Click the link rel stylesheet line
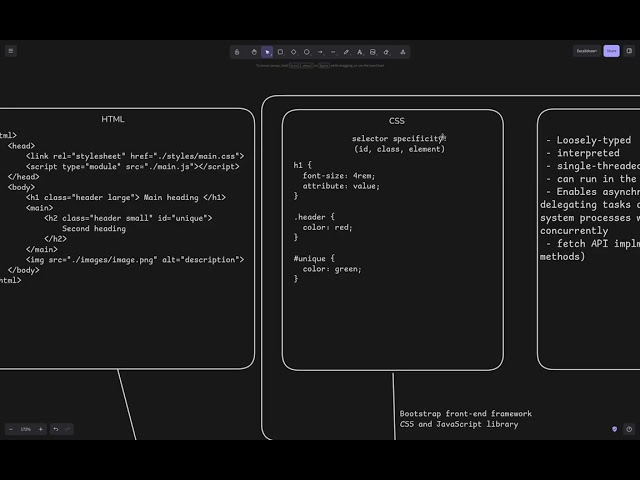 coord(135,156)
